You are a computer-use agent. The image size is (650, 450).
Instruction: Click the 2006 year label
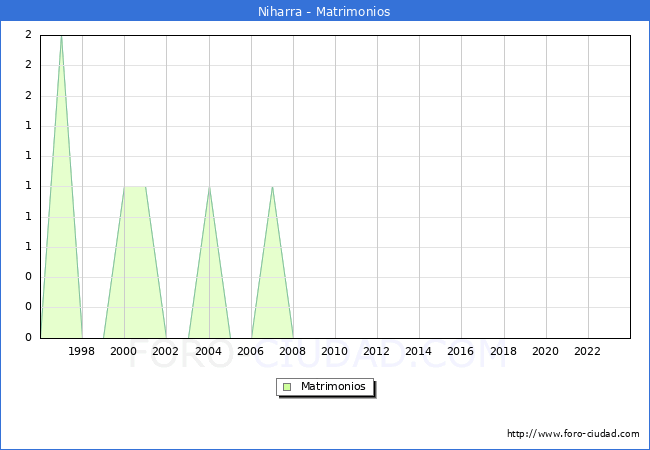[x=250, y=351]
